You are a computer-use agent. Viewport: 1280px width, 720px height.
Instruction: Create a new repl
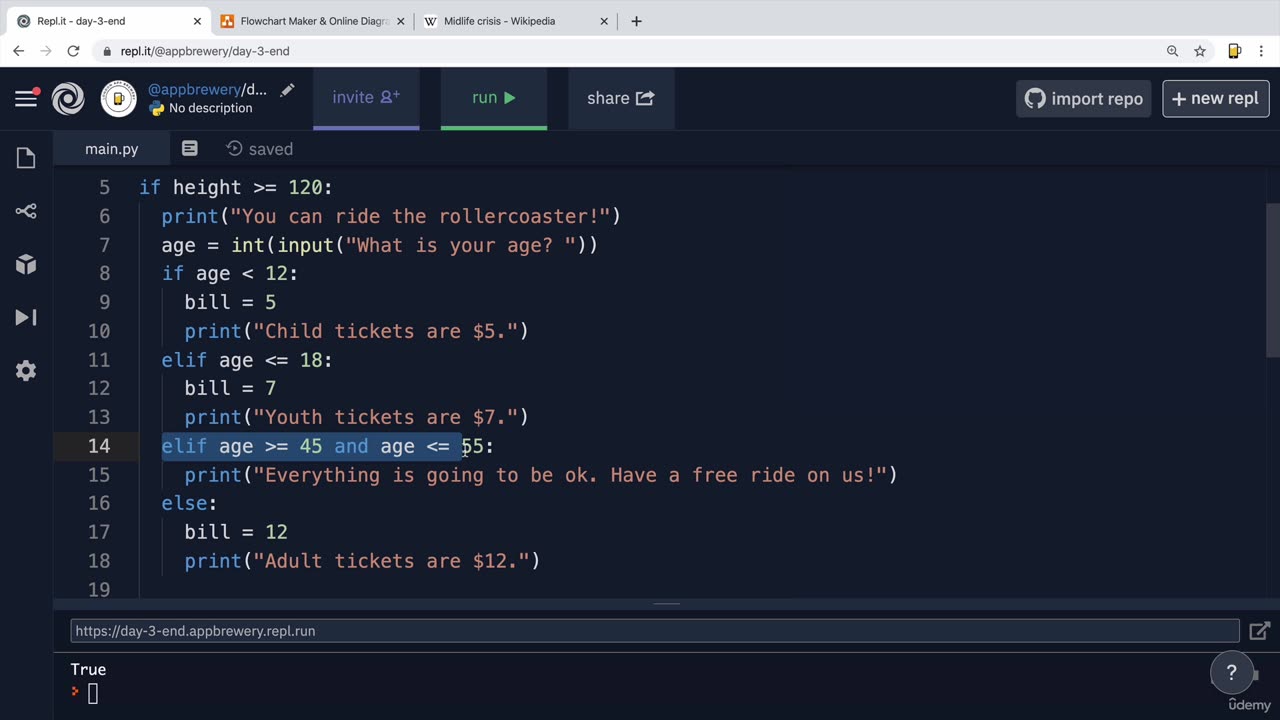point(1215,98)
